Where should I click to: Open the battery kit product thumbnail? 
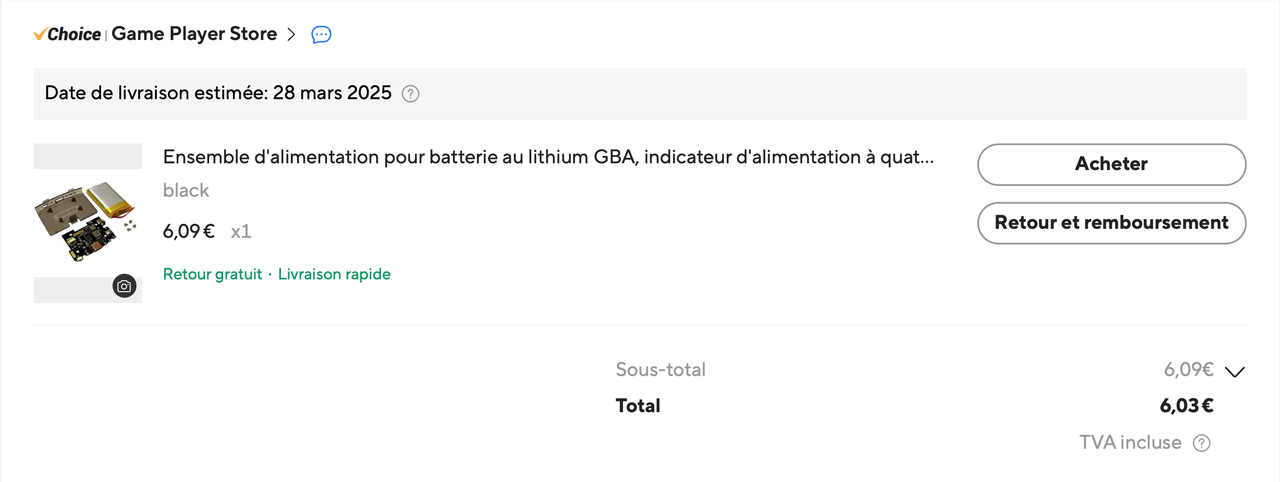pyautogui.click(x=87, y=222)
